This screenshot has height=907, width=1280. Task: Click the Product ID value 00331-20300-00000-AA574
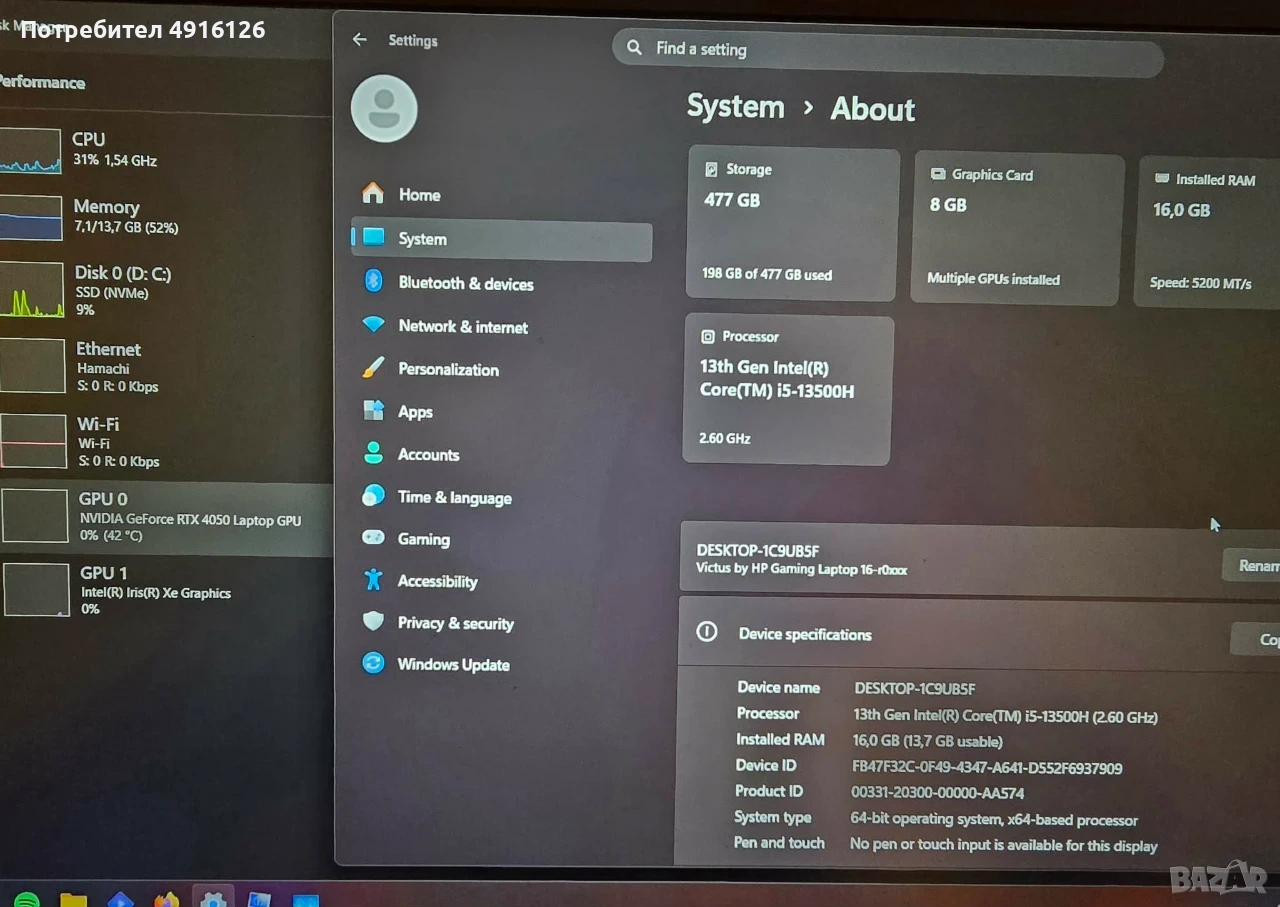tap(937, 793)
